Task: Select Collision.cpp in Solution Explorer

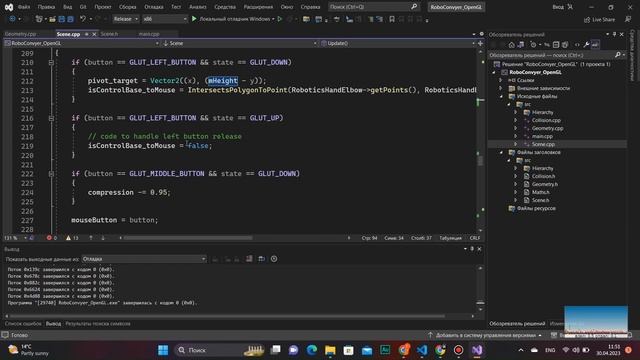Action: point(546,120)
